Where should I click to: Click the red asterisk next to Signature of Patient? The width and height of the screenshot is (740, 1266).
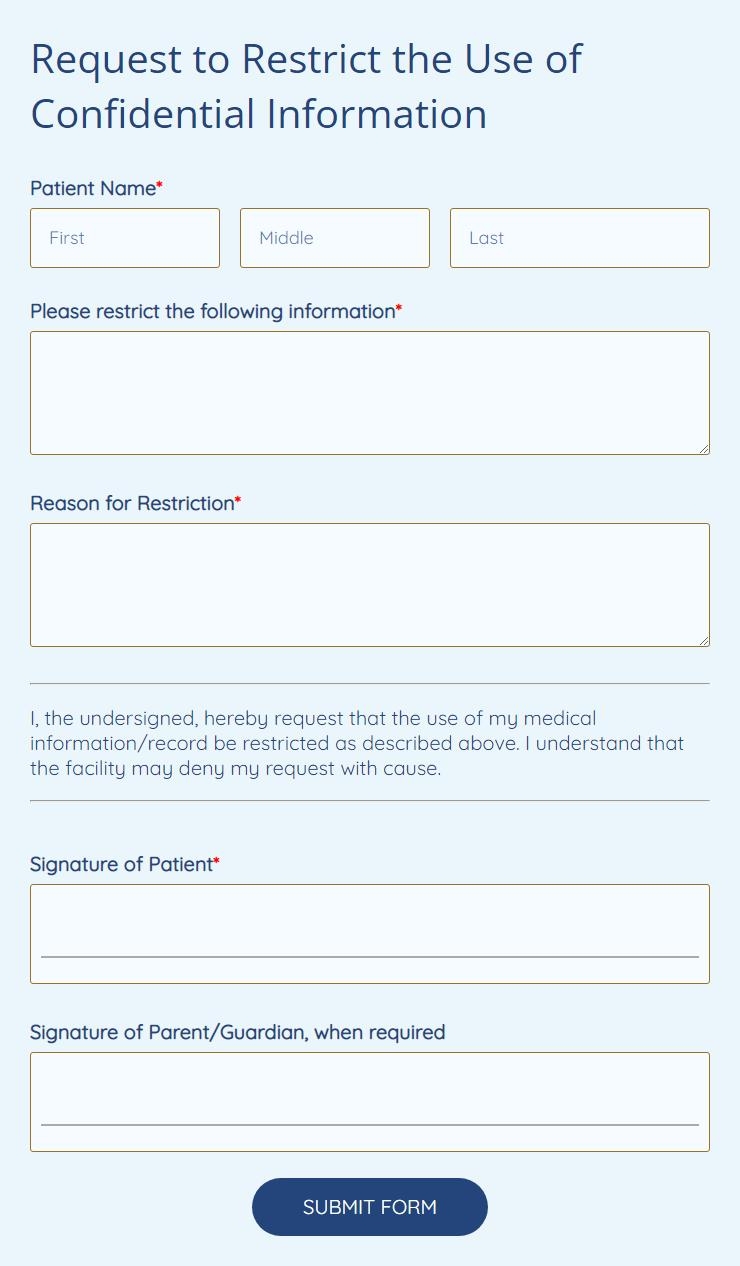pyautogui.click(x=215, y=859)
